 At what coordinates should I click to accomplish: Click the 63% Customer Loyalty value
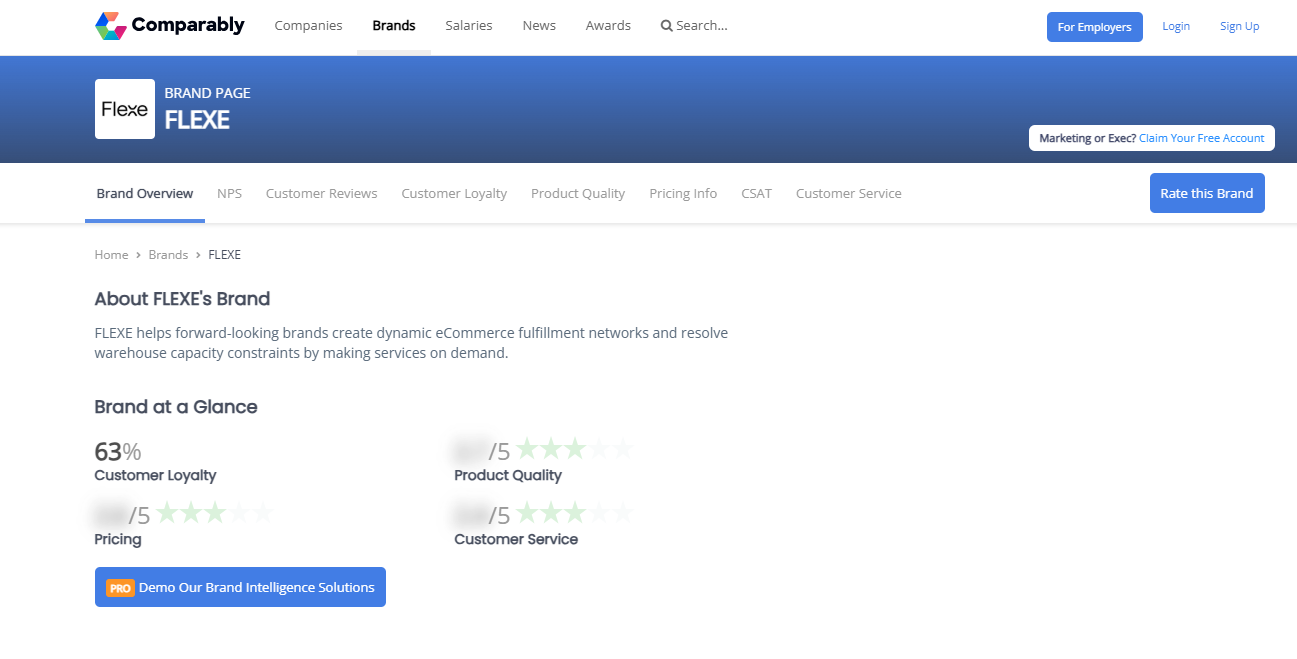coord(118,452)
